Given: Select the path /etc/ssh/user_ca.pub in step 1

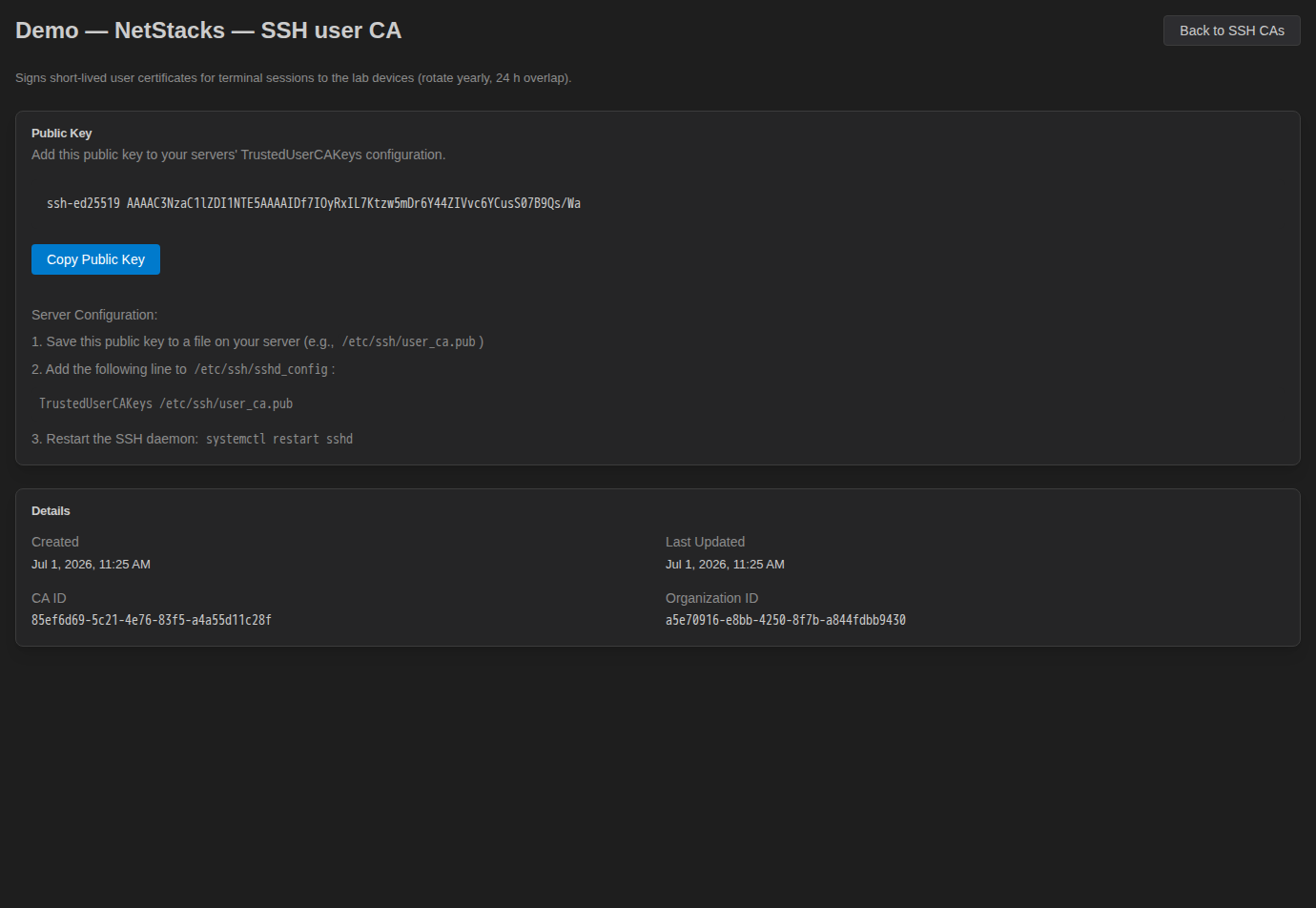Looking at the screenshot, I should tap(409, 341).
